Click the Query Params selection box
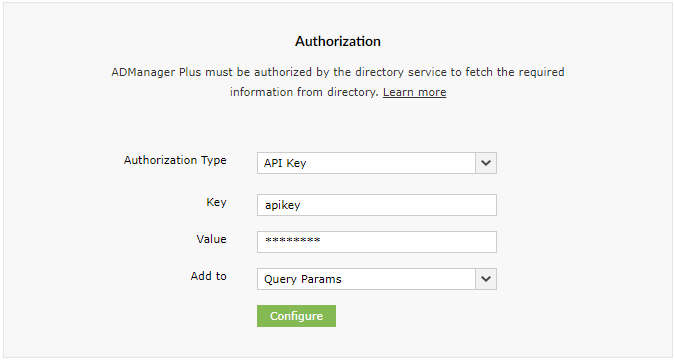 pyautogui.click(x=377, y=279)
